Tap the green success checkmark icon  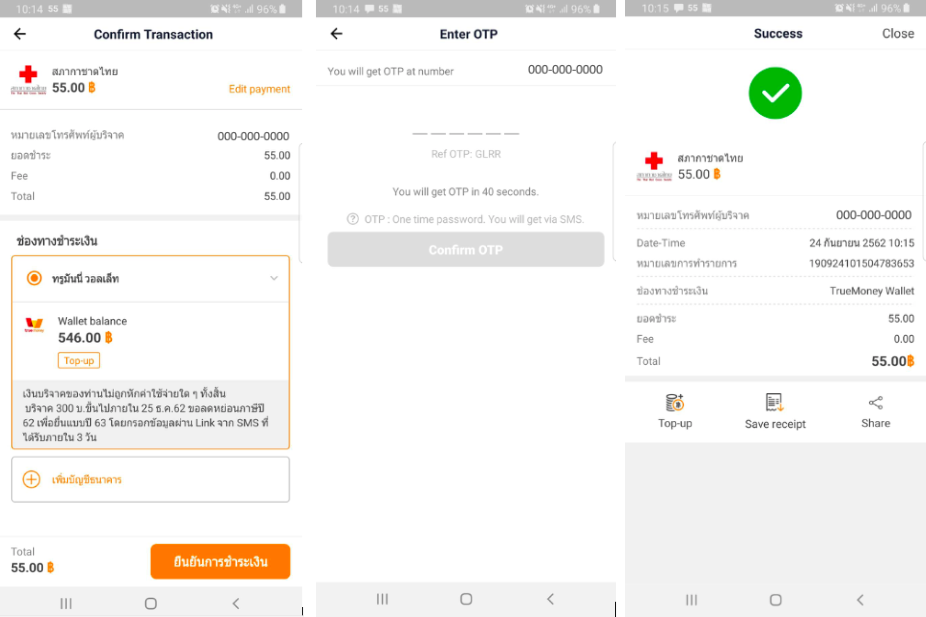coord(775,93)
